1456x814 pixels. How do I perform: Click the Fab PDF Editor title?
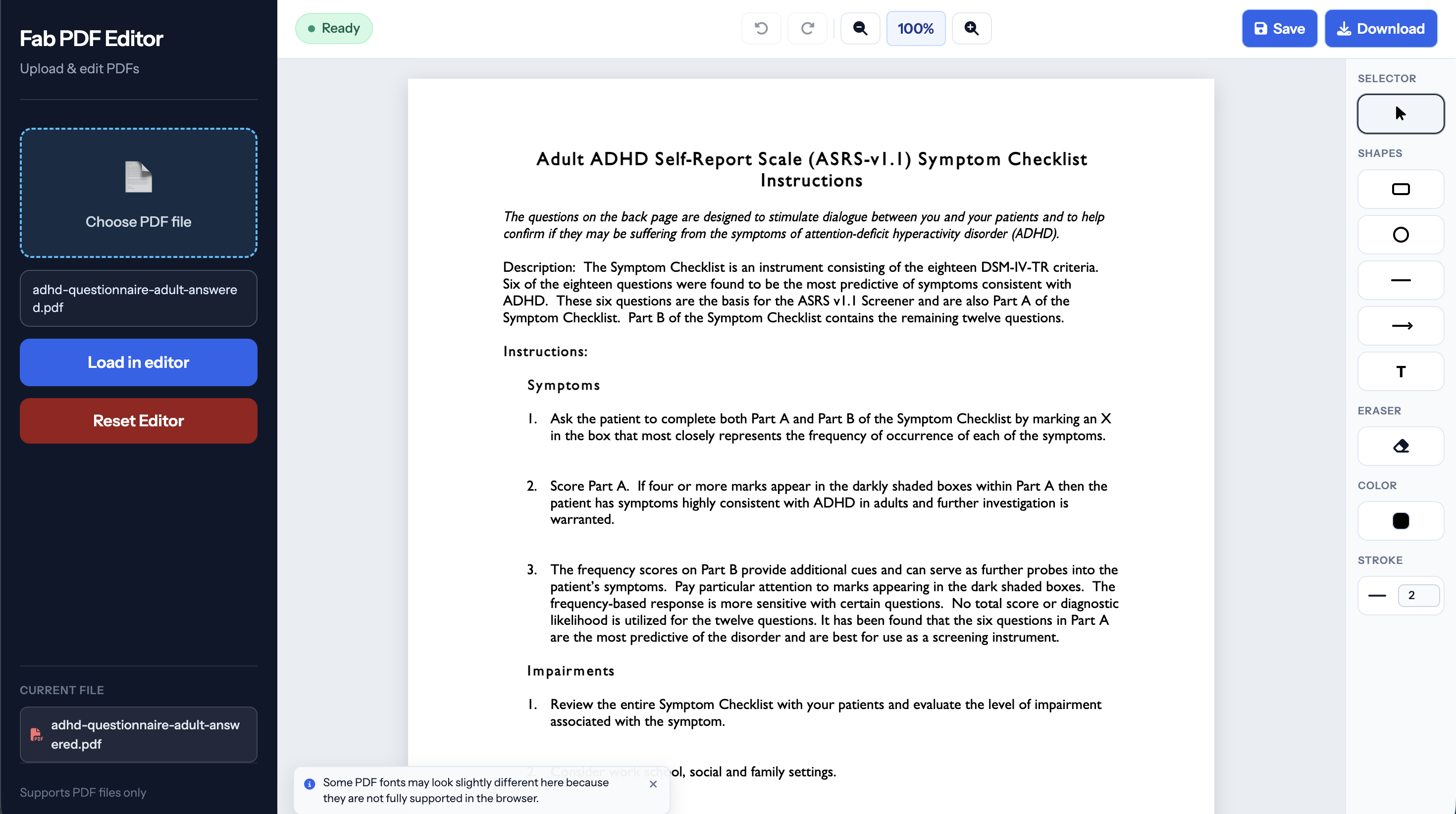coord(91,39)
